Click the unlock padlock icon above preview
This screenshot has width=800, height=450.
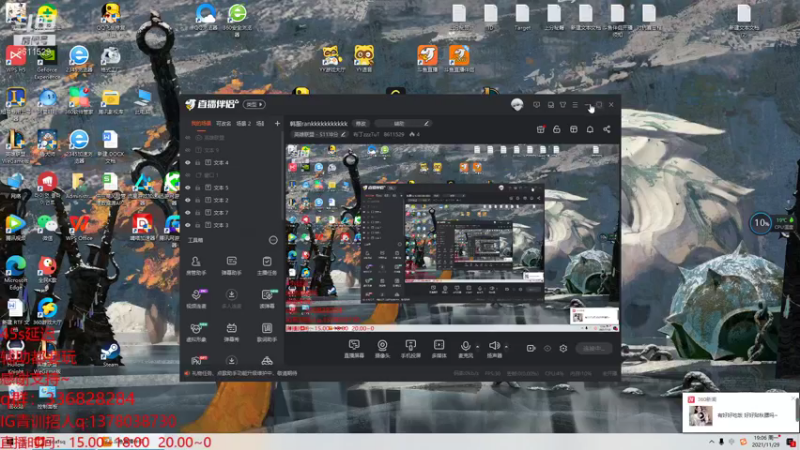point(557,130)
